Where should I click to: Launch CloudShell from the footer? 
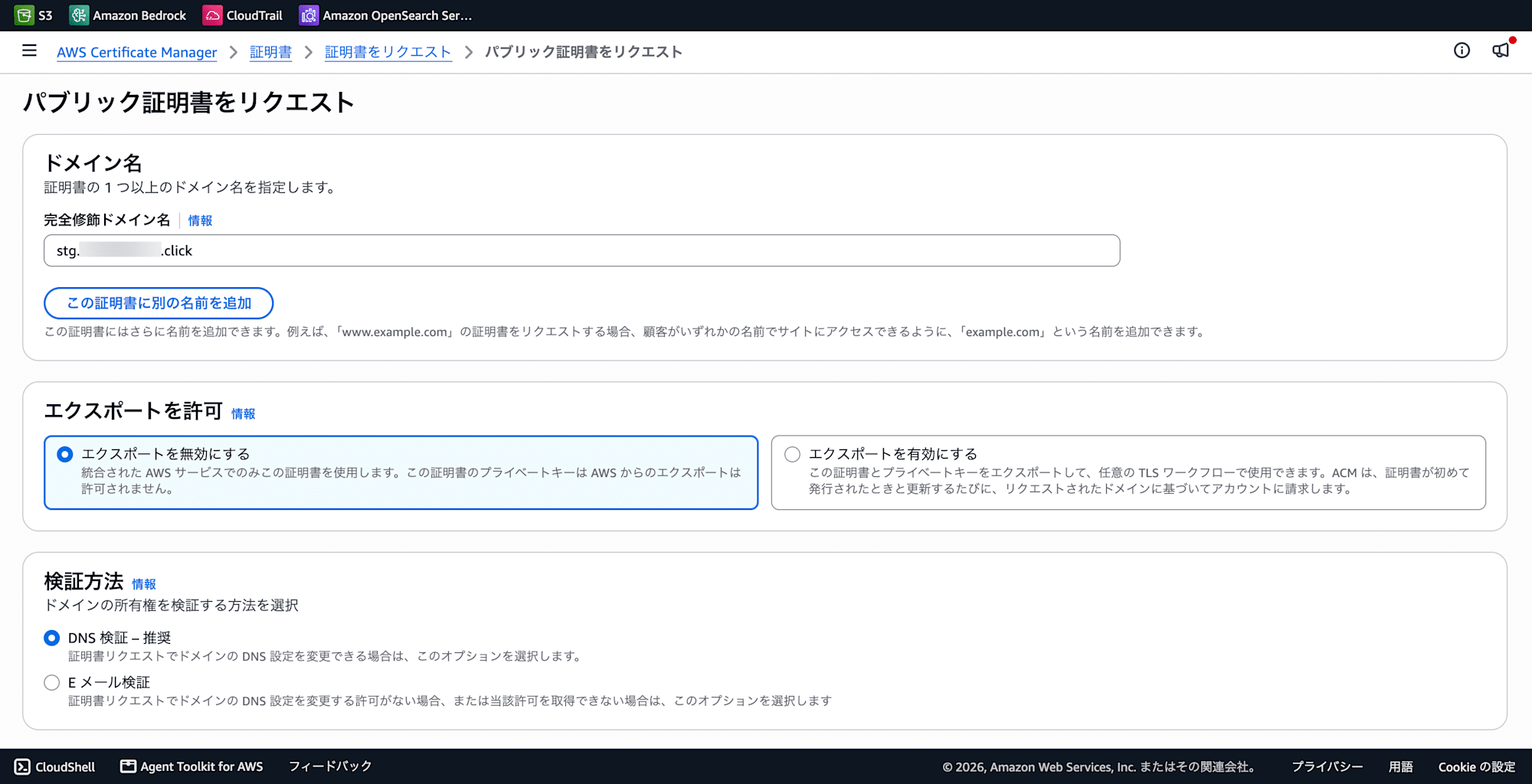(x=54, y=766)
